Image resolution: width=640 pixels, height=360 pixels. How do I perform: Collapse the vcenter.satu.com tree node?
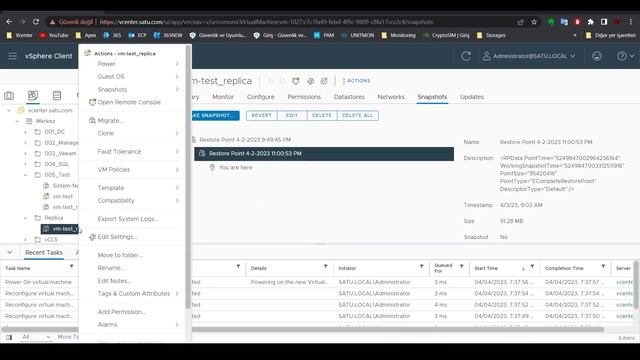[x=9, y=110]
